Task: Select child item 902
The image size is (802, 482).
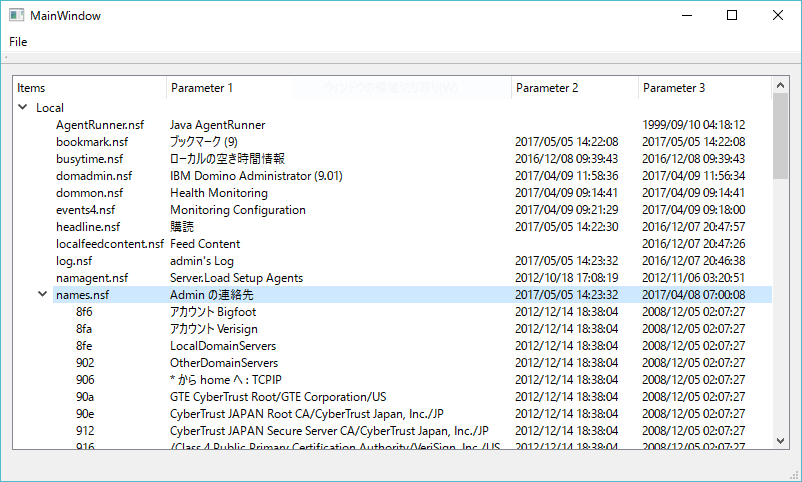Action: click(85, 363)
